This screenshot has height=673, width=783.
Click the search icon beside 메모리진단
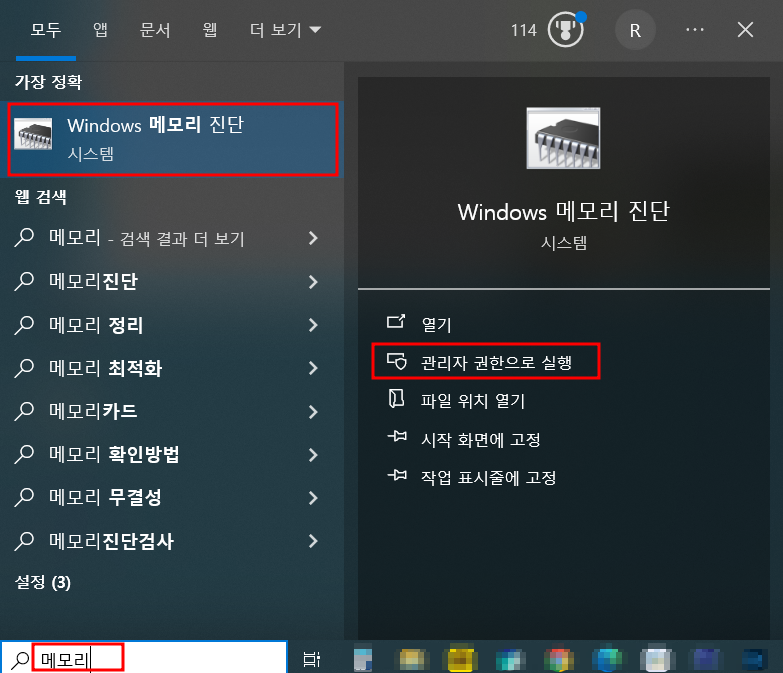[x=24, y=281]
